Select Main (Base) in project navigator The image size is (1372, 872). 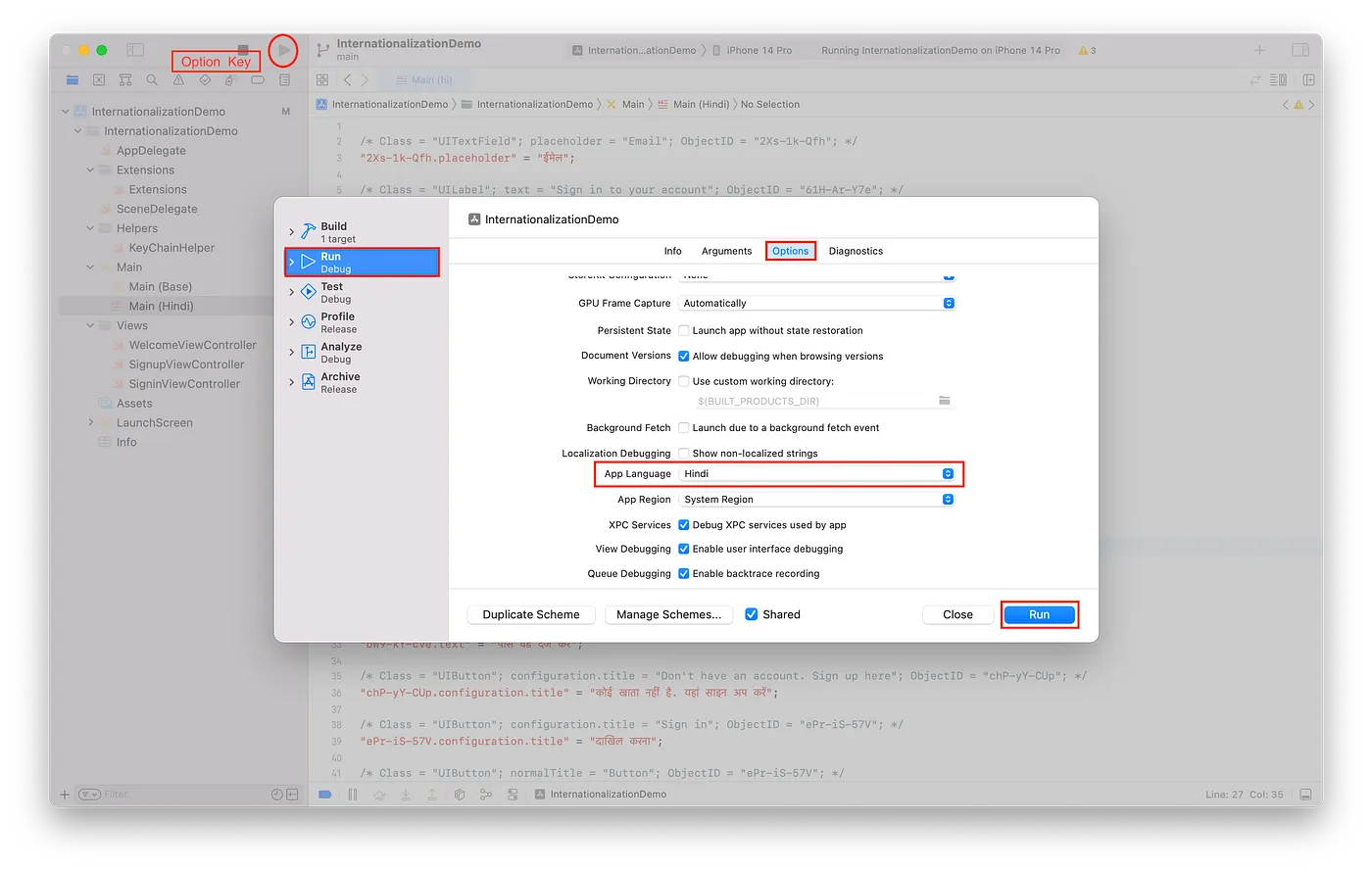161,287
